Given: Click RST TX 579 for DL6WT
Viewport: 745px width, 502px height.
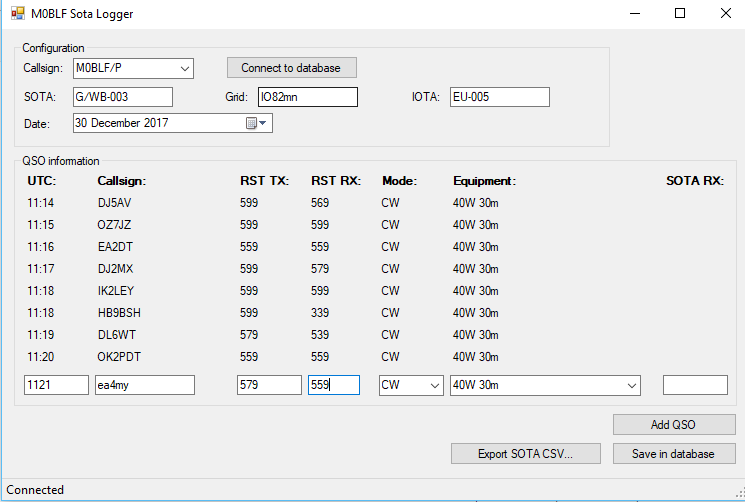Looking at the screenshot, I should click(x=249, y=335).
